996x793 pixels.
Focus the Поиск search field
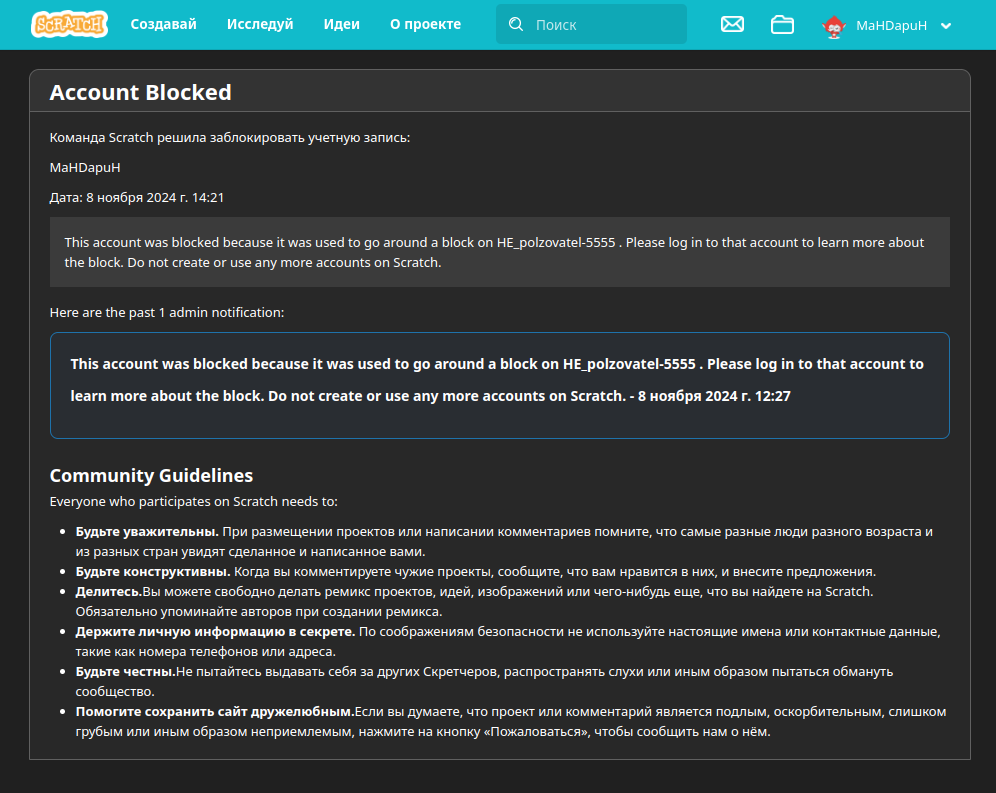(x=591, y=24)
